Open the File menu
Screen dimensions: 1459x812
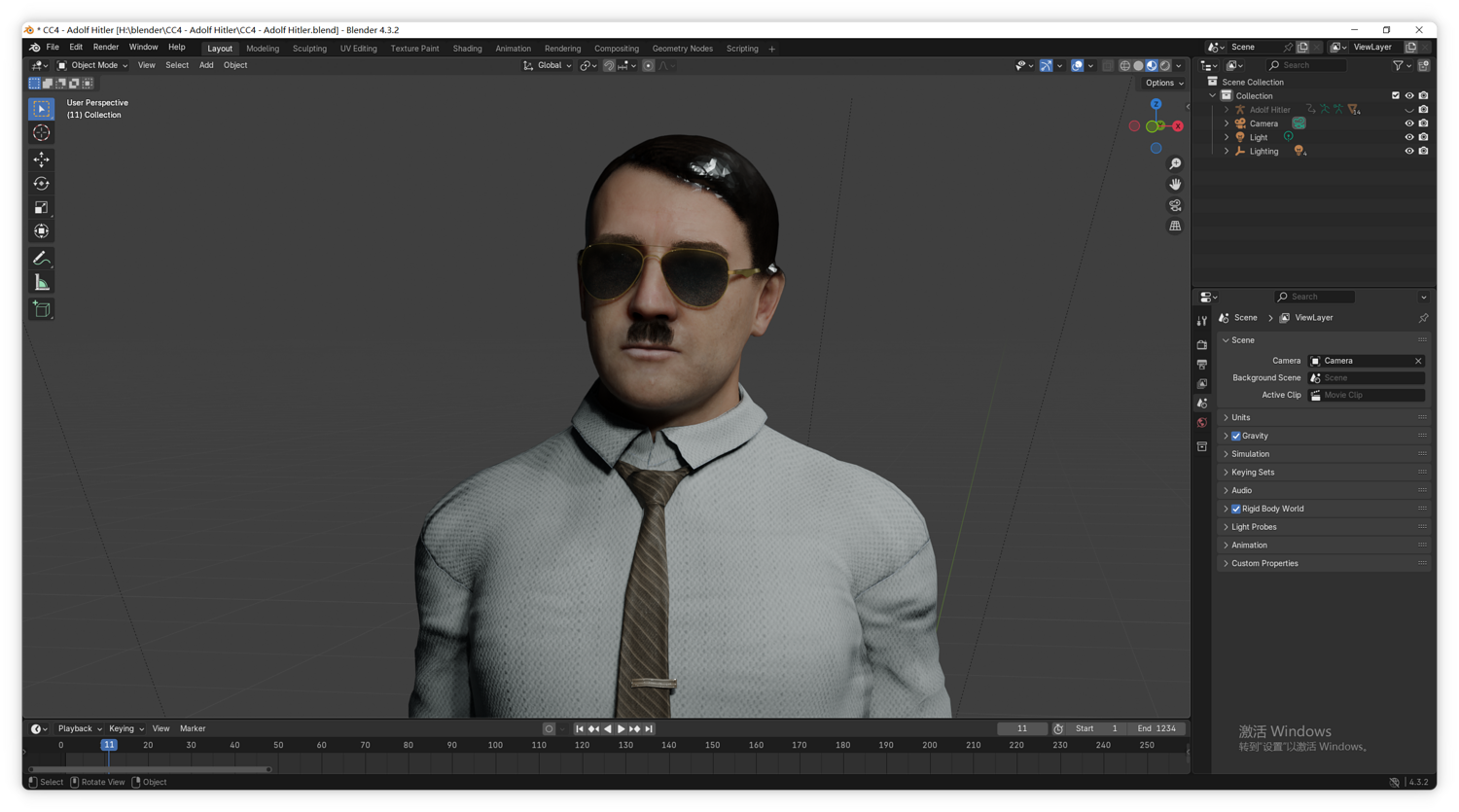53,48
